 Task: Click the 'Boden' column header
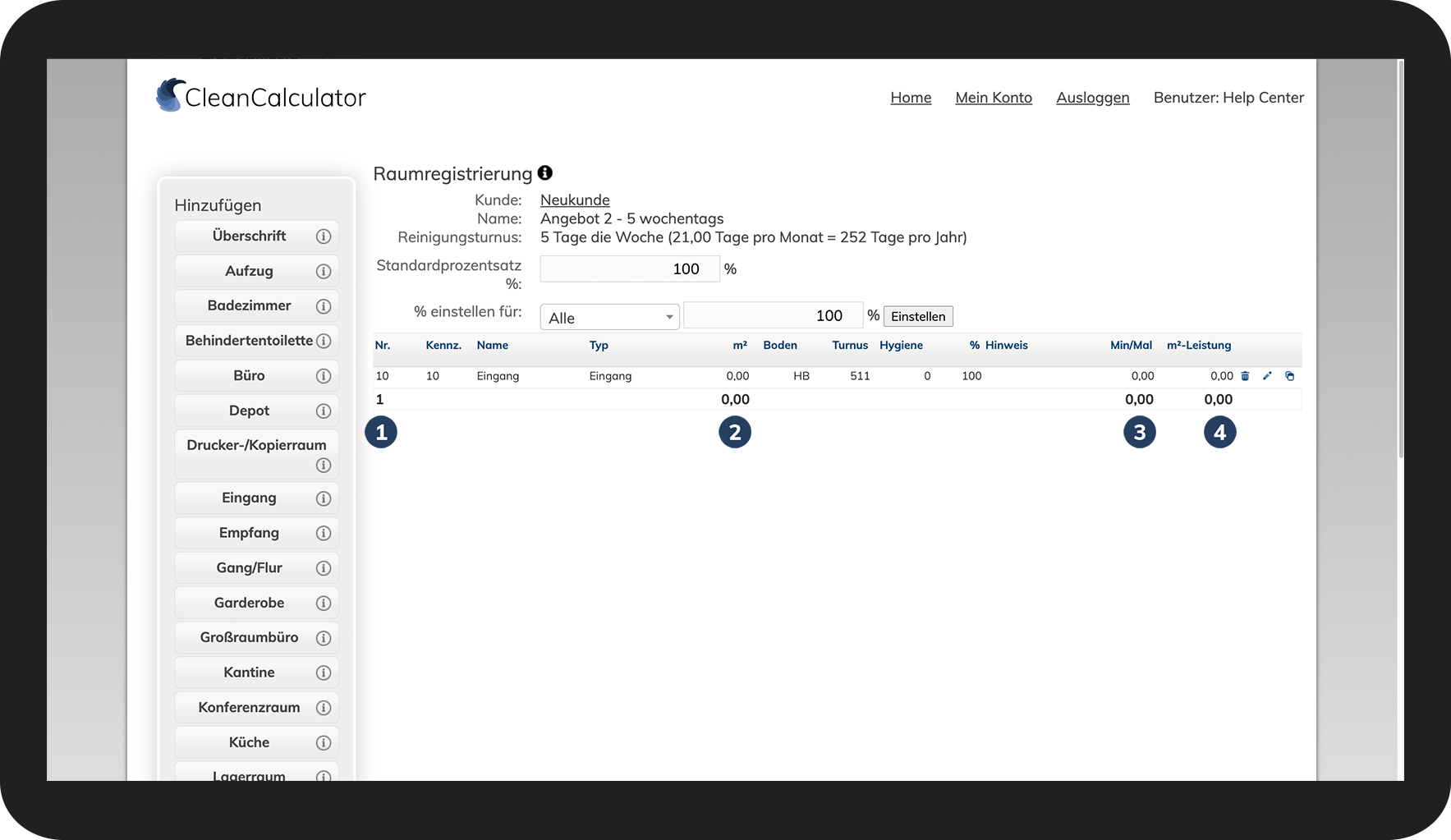780,346
